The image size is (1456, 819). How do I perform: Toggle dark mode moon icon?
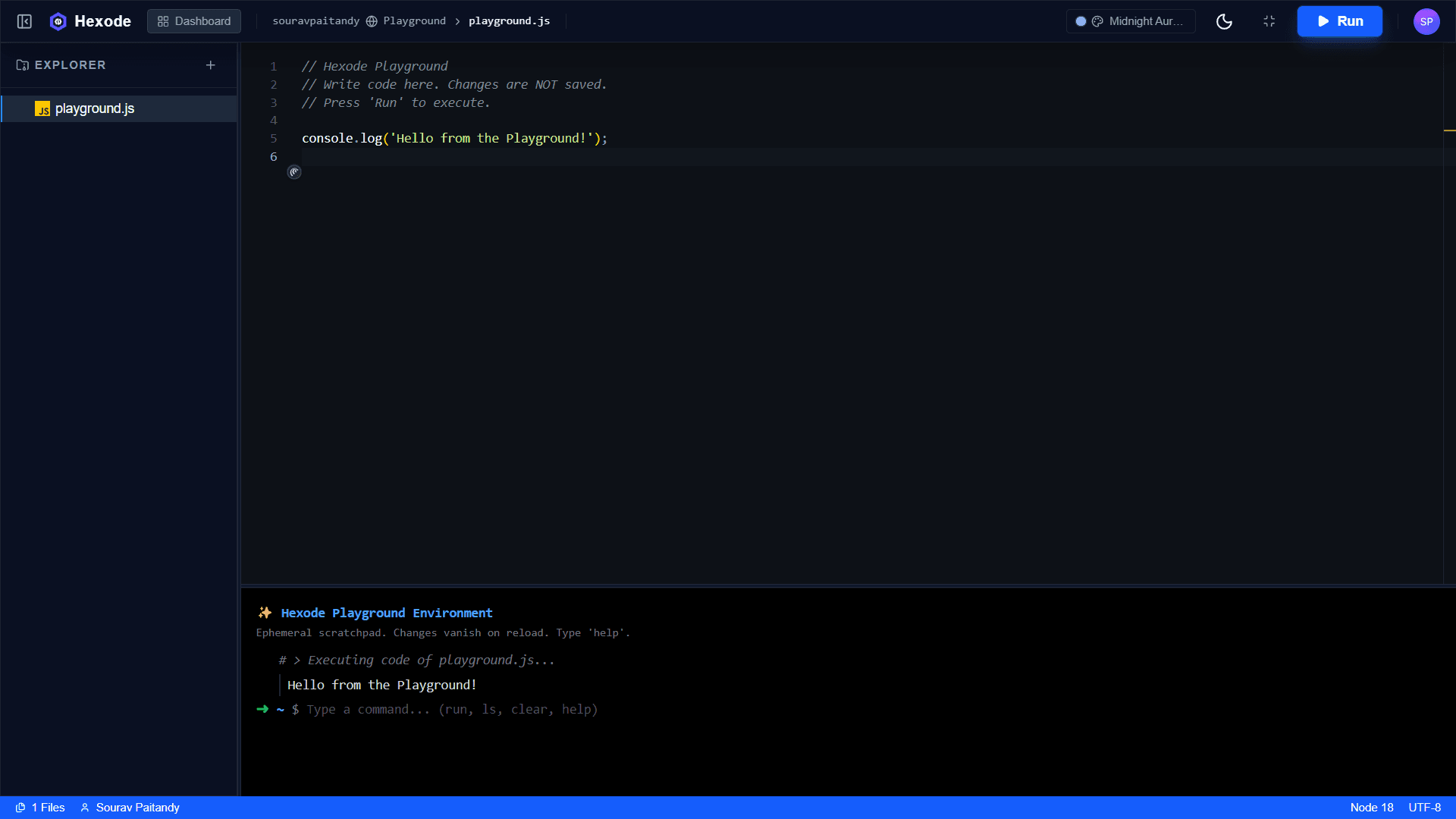point(1224,21)
